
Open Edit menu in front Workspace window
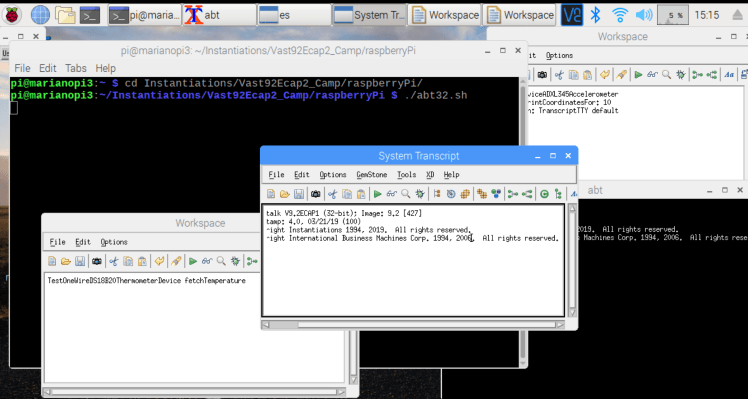pos(83,242)
